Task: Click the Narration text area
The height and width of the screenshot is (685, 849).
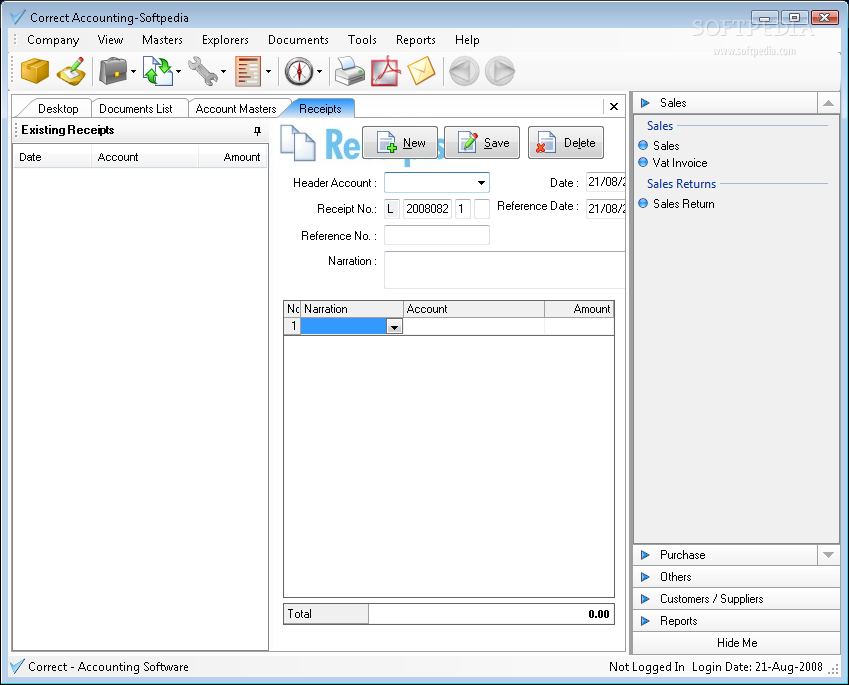Action: click(505, 270)
